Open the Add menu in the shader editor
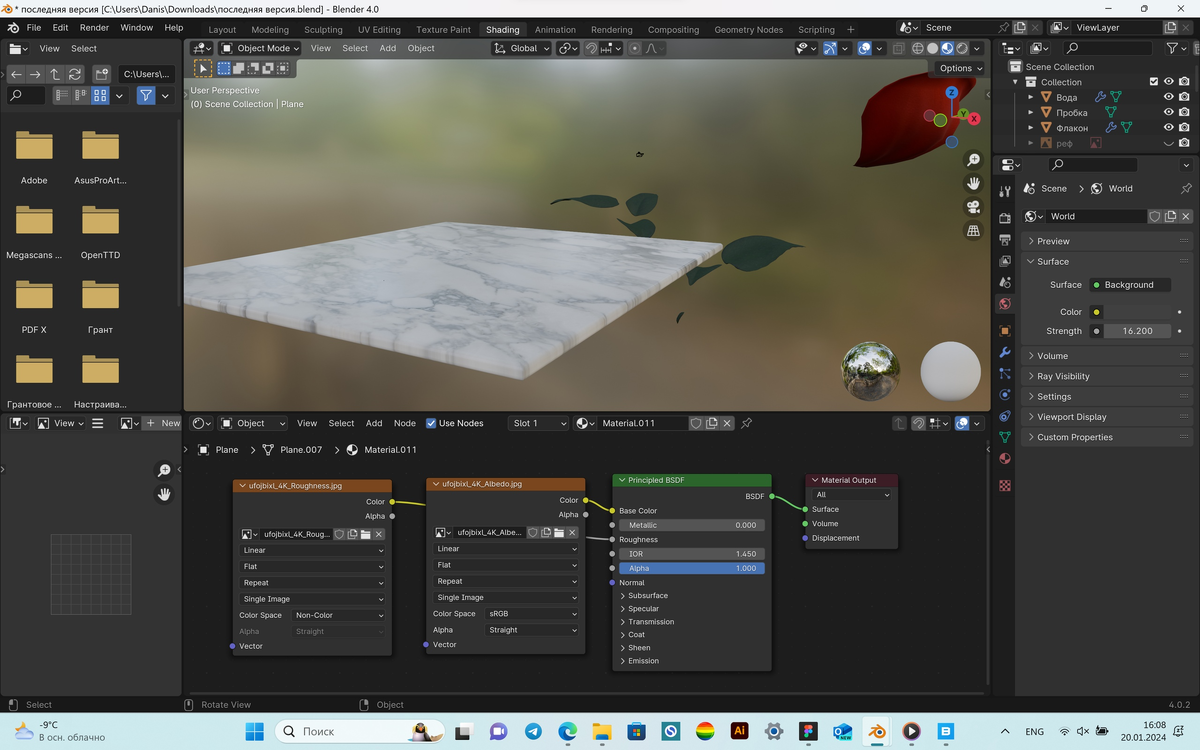Screen dimensions: 1200x750 [x=374, y=422]
